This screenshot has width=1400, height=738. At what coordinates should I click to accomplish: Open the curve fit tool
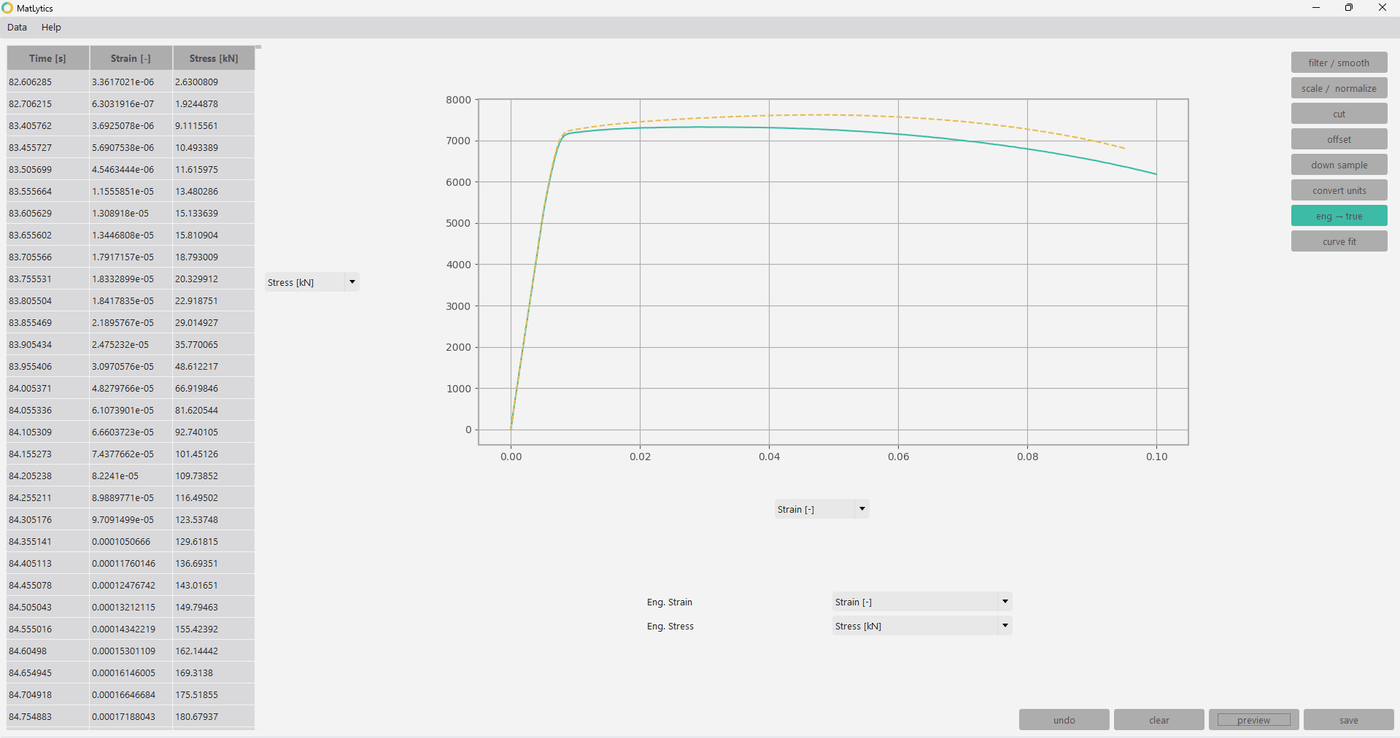pyautogui.click(x=1338, y=240)
